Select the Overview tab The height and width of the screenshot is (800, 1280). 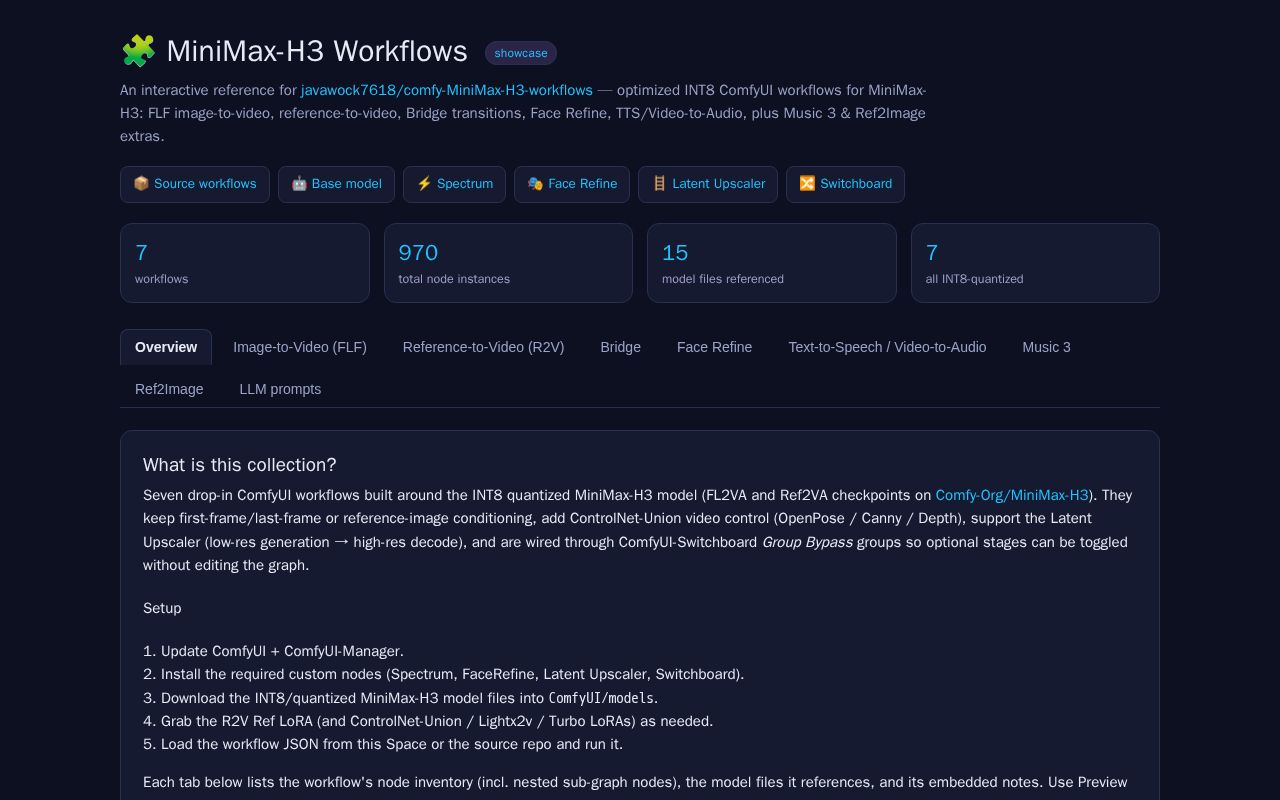point(166,347)
